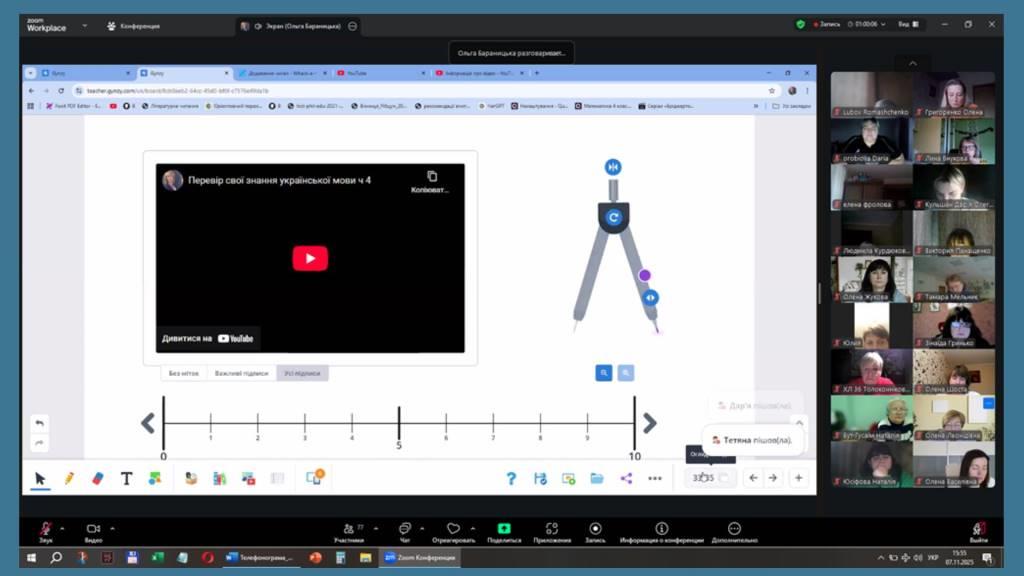This screenshot has height=576, width=1024.
Task: Click the rotate handle on the compass
Action: (x=613, y=216)
